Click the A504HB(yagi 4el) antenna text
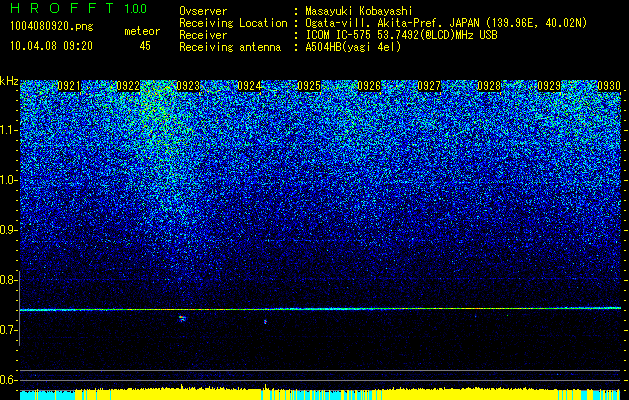The width and height of the screenshot is (629, 400). point(353,47)
